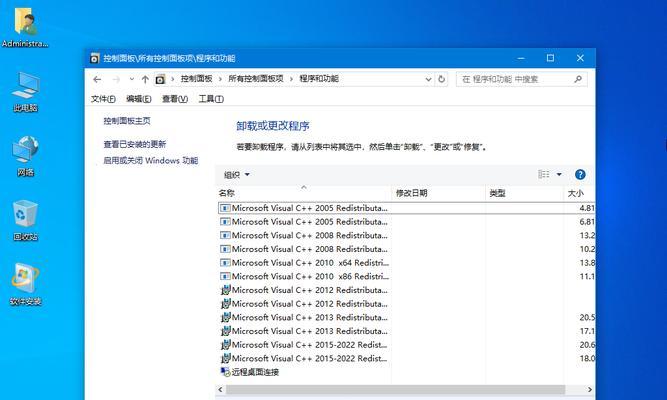Click icon of first Visual C++ 2015-2022 row

(225, 344)
